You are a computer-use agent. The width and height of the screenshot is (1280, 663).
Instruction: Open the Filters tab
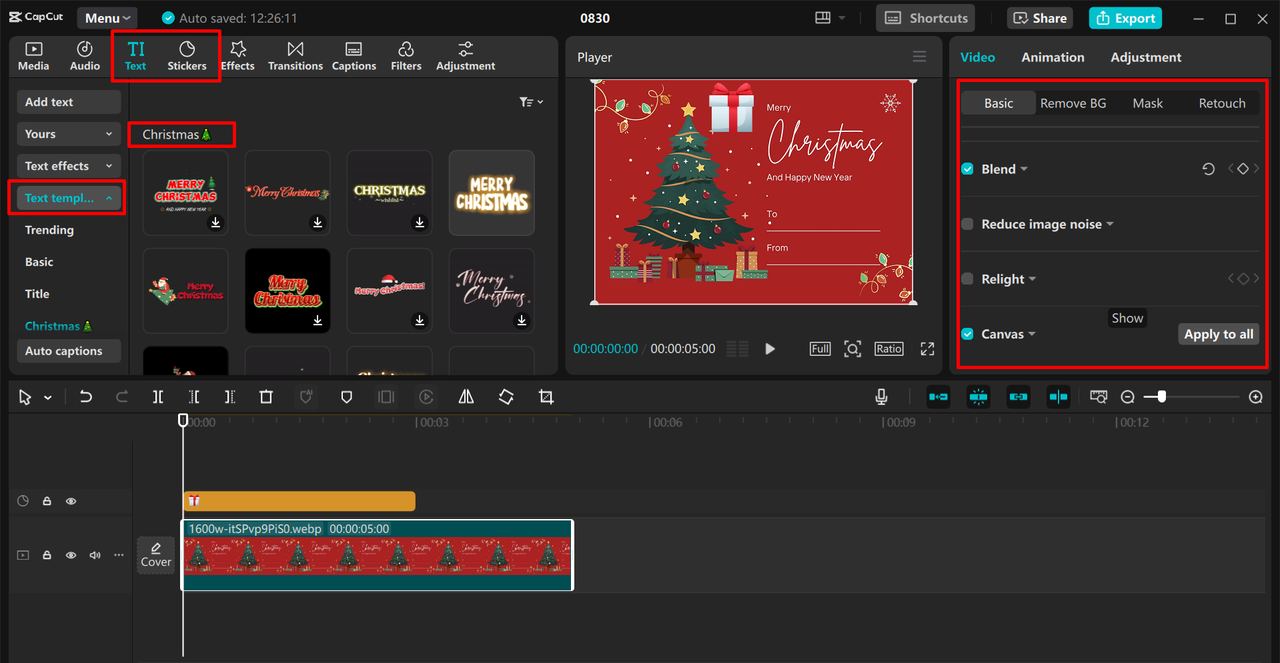tap(406, 57)
